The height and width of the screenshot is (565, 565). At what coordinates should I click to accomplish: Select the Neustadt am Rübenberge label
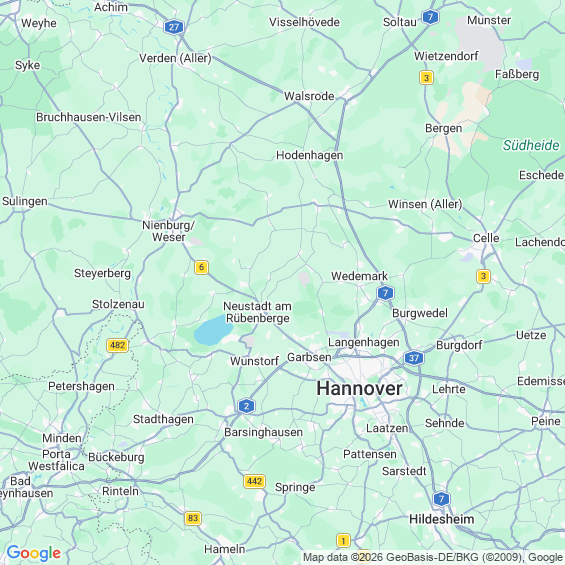(x=257, y=312)
